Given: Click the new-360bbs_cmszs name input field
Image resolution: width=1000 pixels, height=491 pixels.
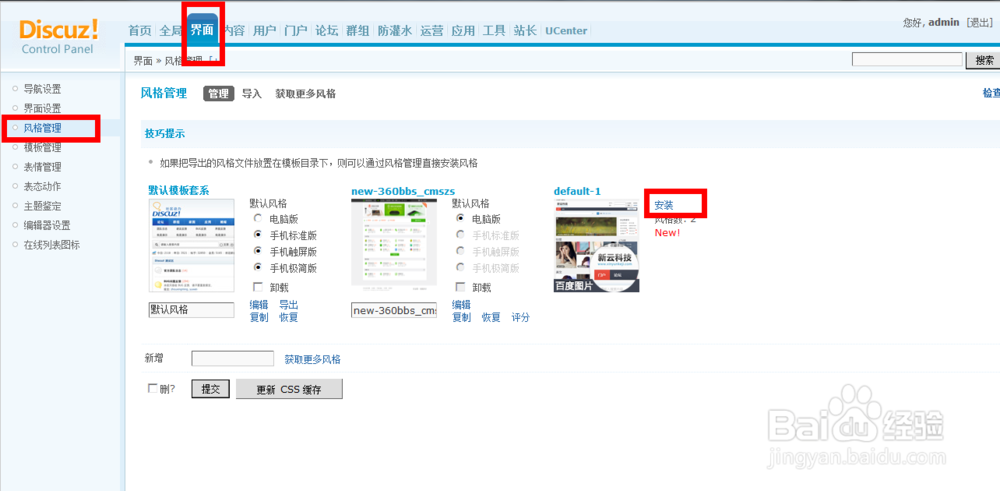Looking at the screenshot, I should point(394,310).
